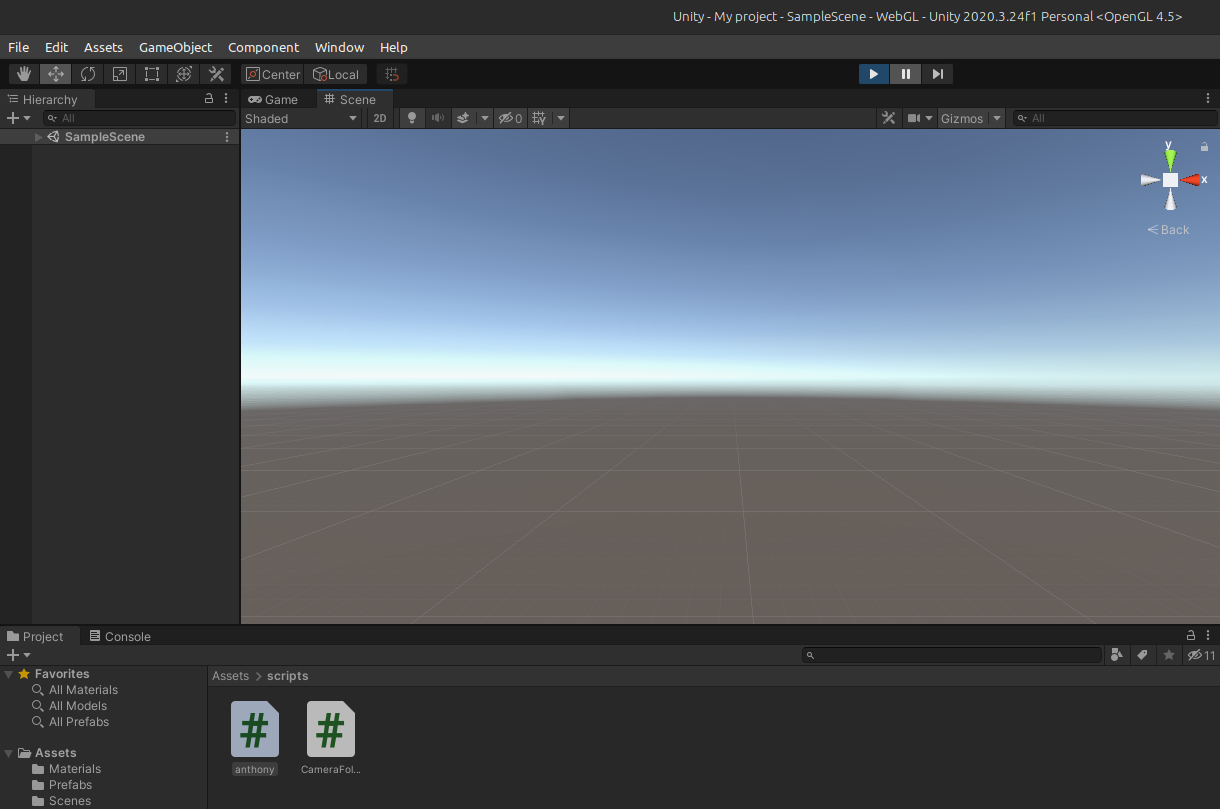Toggle scene lighting with lightbulb icon

pos(410,118)
